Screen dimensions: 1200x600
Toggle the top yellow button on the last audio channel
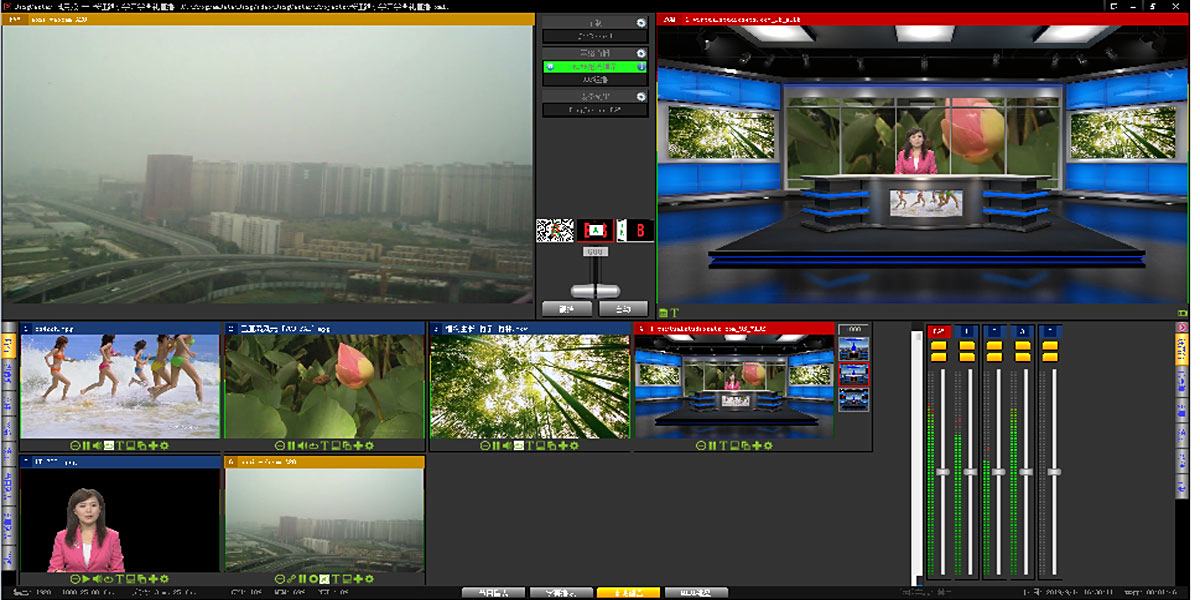pos(1050,345)
